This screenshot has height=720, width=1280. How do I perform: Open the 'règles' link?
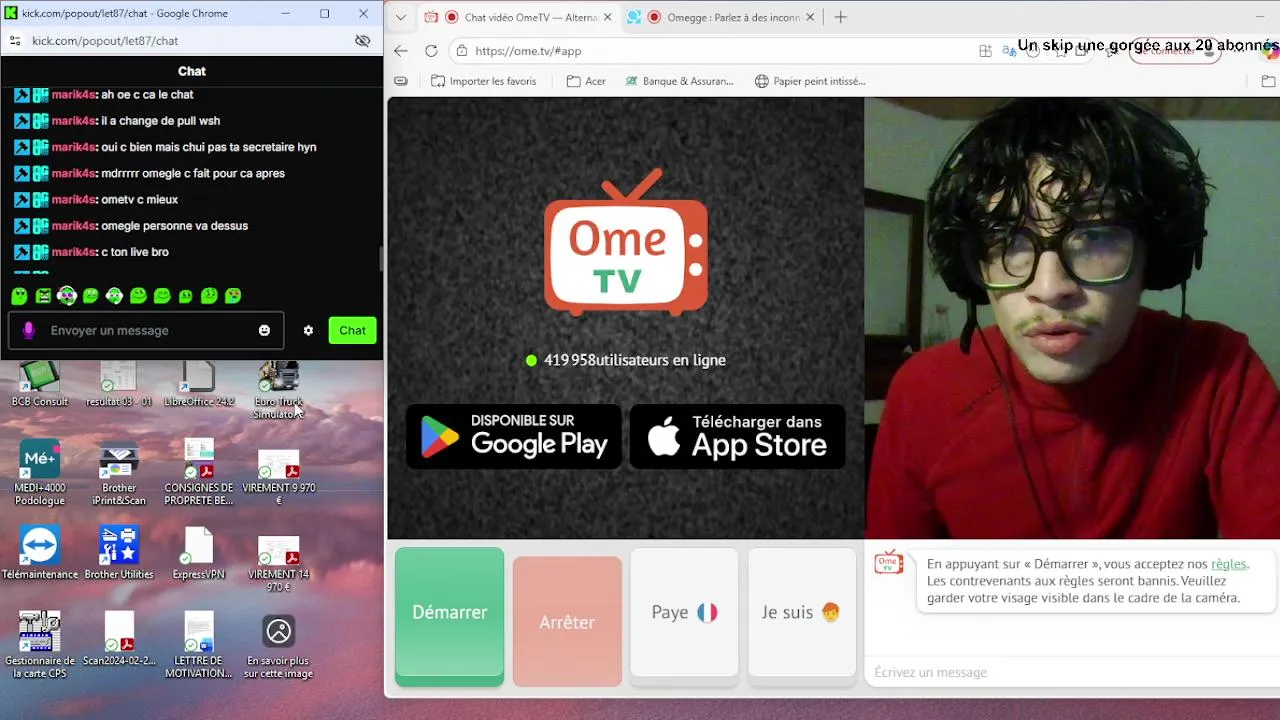tap(1229, 564)
